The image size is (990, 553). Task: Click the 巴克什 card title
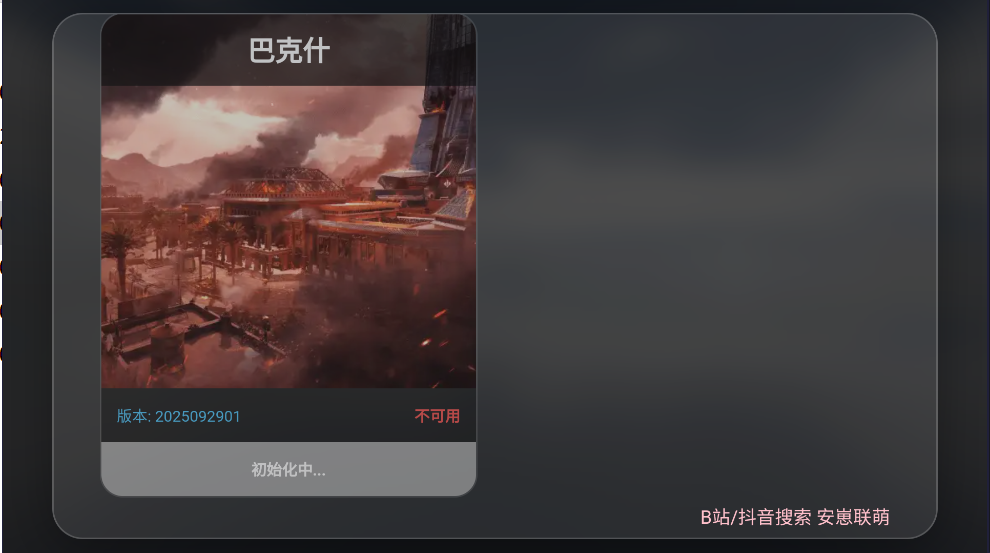tap(289, 51)
